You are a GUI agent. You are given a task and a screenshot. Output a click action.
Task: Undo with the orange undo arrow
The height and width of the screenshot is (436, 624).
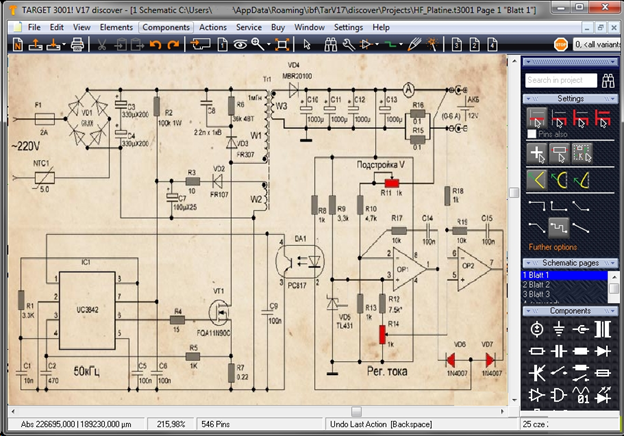coord(155,44)
